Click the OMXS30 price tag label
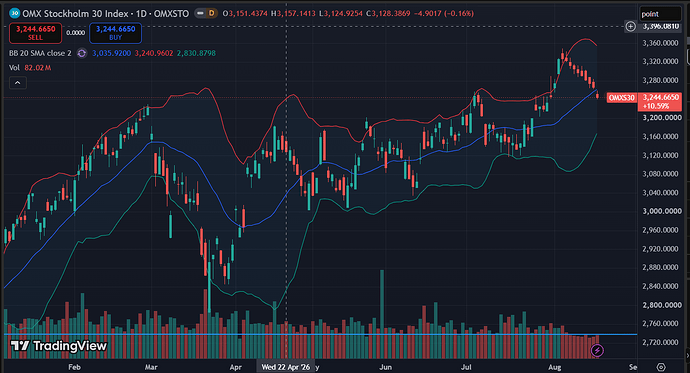The image size is (690, 373). click(x=621, y=98)
